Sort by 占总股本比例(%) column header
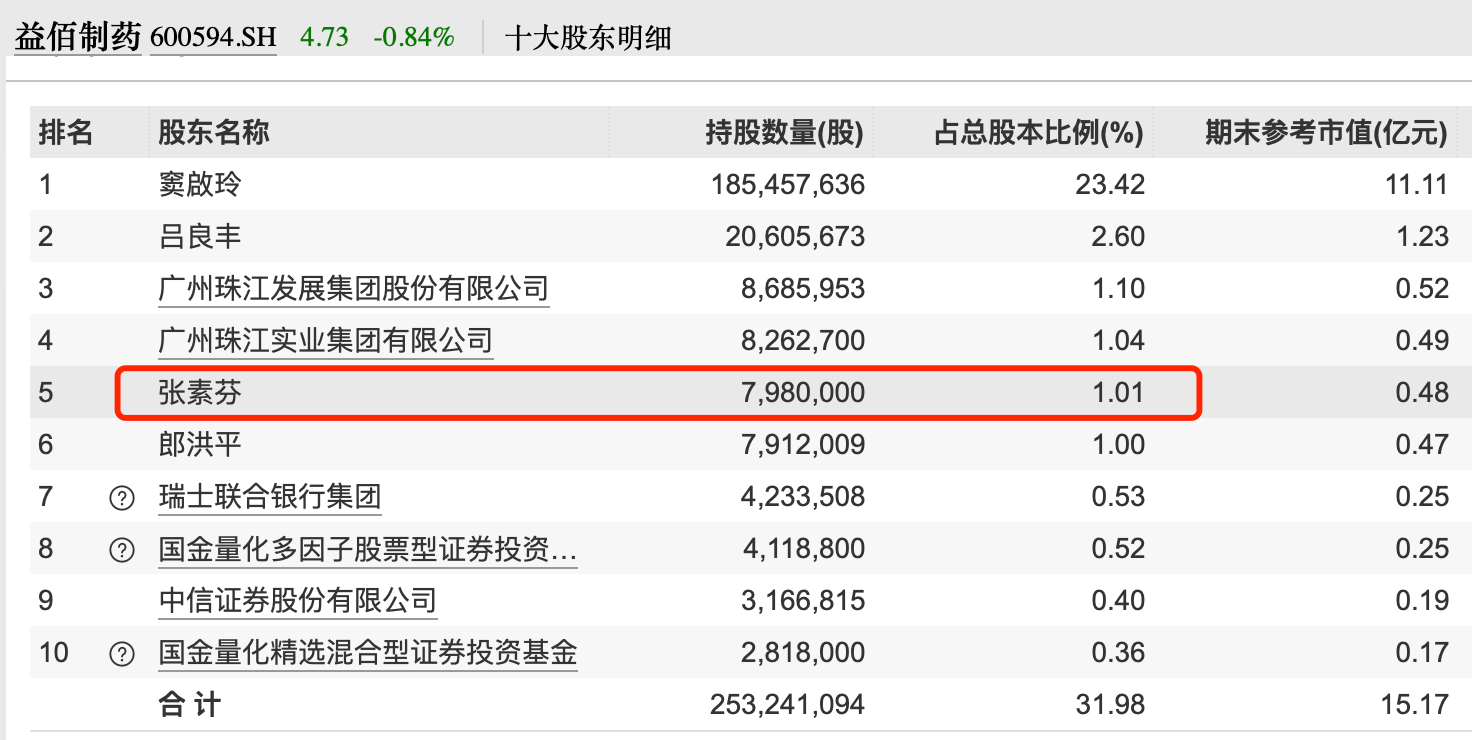Viewport: 1472px width, 740px height. (x=1039, y=132)
